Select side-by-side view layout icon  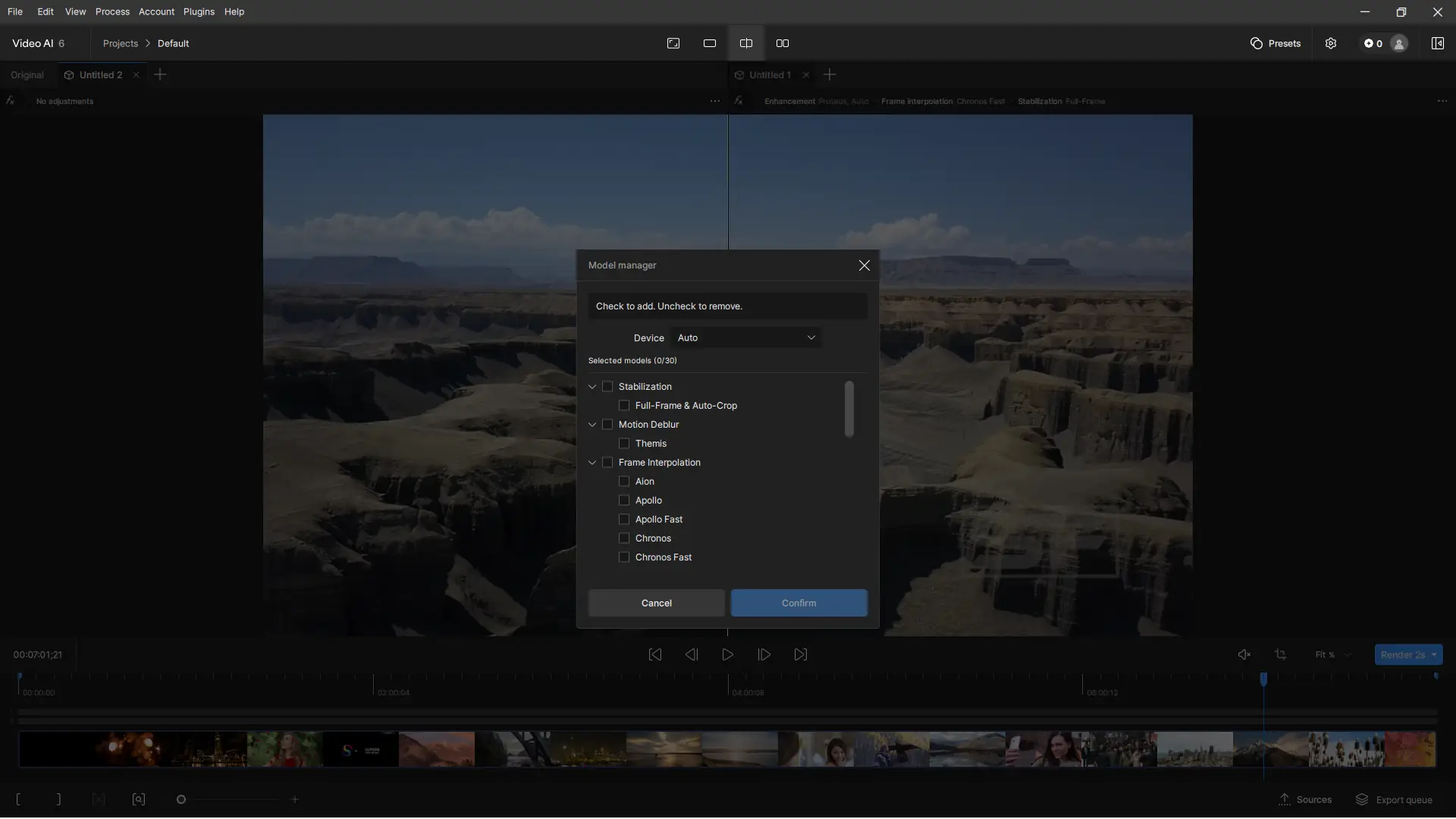(783, 43)
